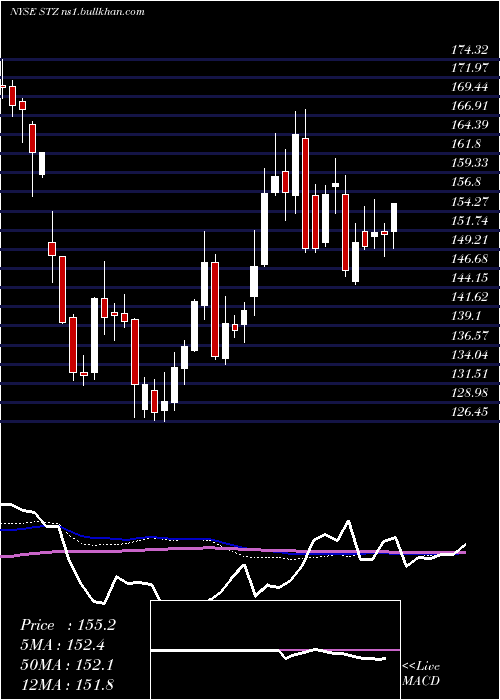The height and width of the screenshot is (700, 500).
Task: Click inside the Live MACD inset chart
Action: (x=275, y=650)
